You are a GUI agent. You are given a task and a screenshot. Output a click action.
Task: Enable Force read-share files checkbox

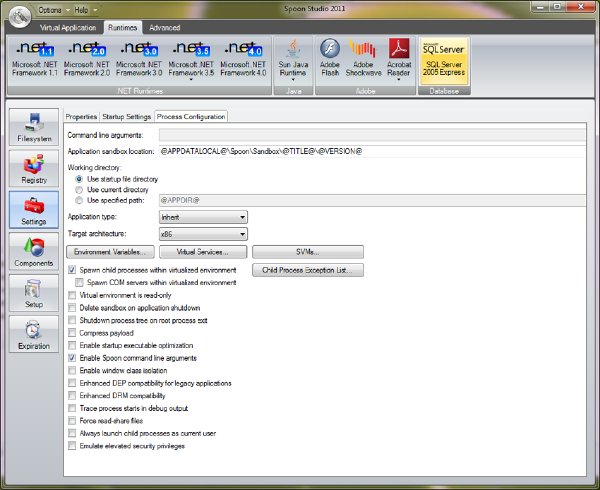pyautogui.click(x=72, y=421)
